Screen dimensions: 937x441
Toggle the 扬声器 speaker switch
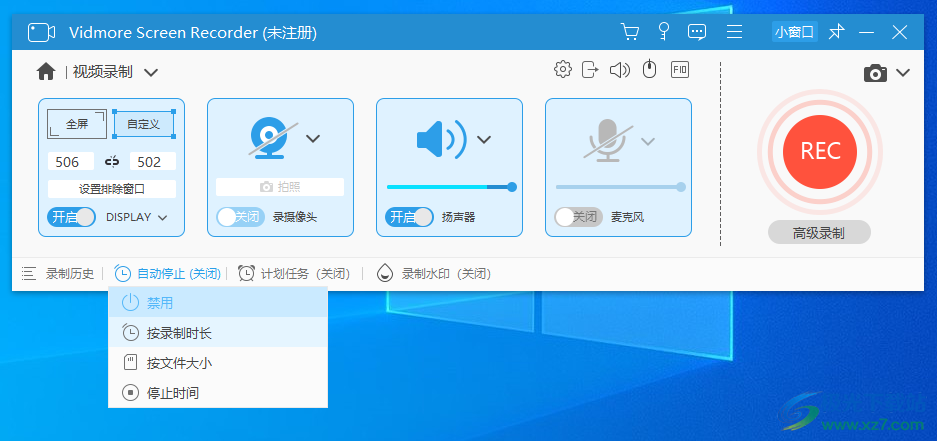409,217
